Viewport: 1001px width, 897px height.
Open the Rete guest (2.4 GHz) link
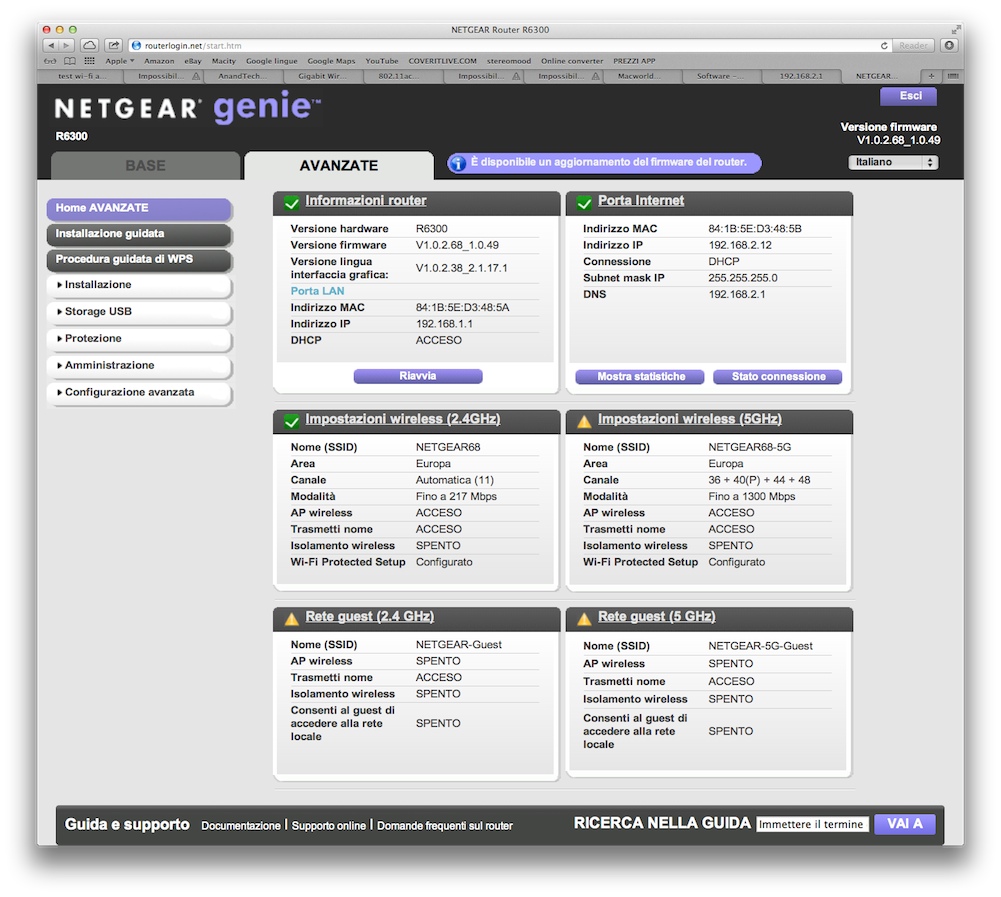point(370,616)
